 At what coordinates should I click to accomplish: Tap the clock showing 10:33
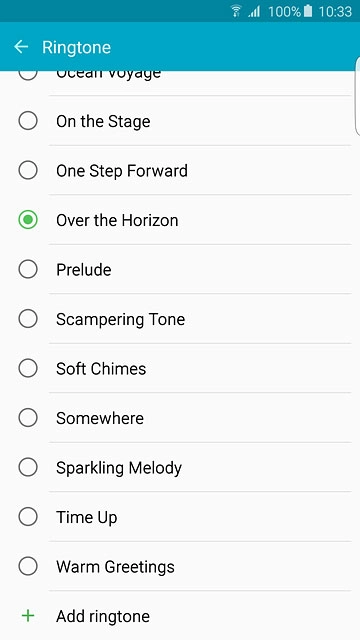(335, 11)
